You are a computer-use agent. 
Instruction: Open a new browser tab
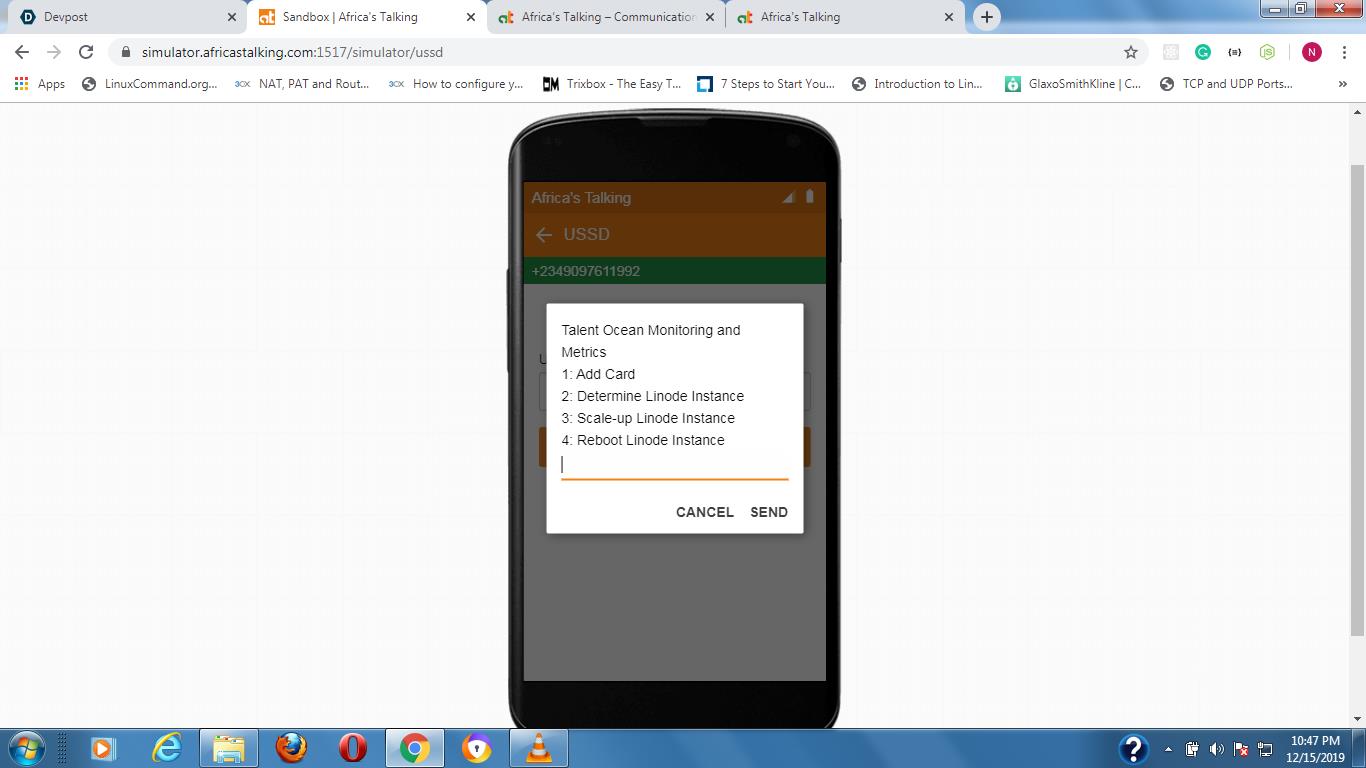(987, 17)
